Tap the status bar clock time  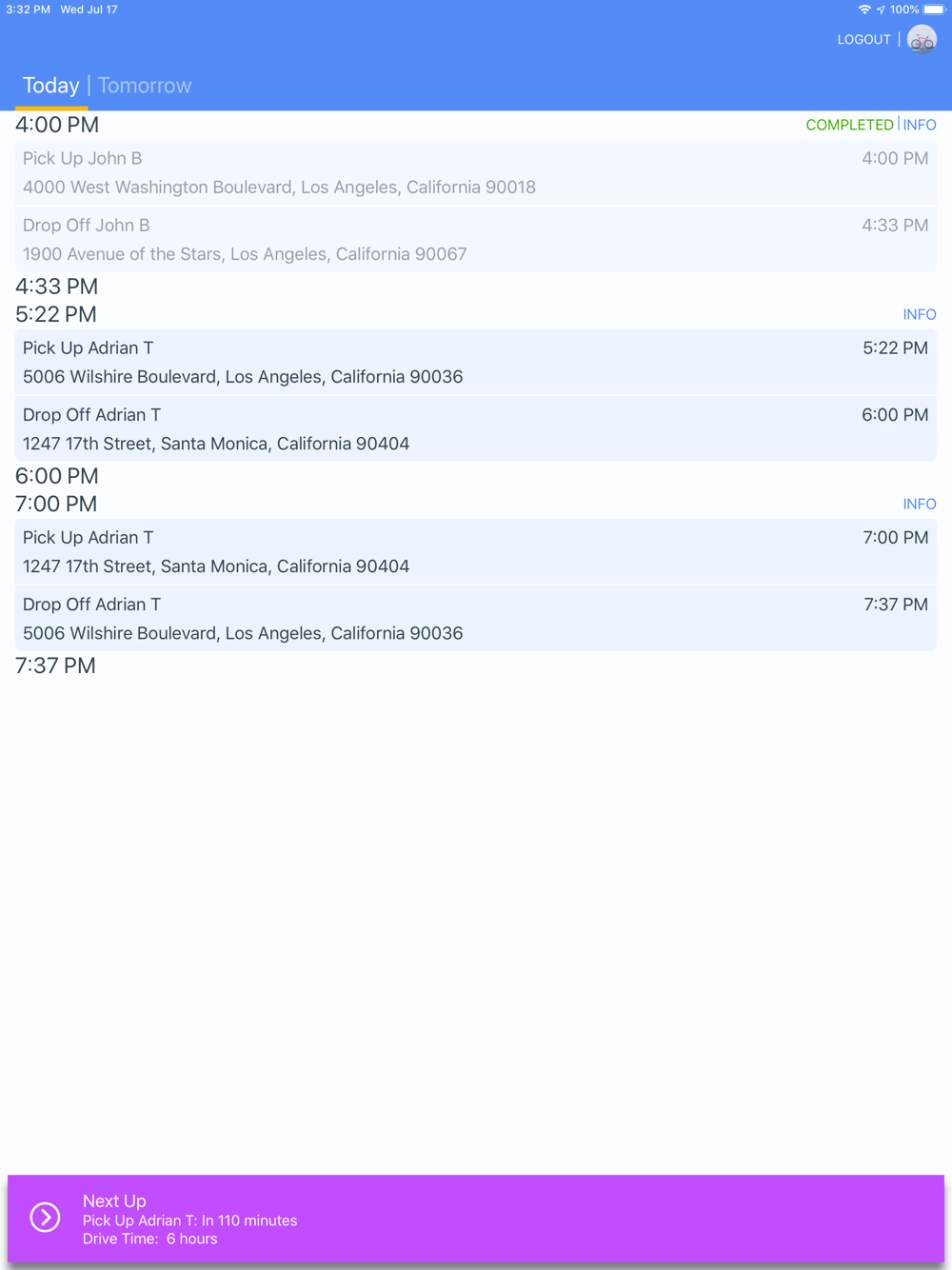(28, 10)
